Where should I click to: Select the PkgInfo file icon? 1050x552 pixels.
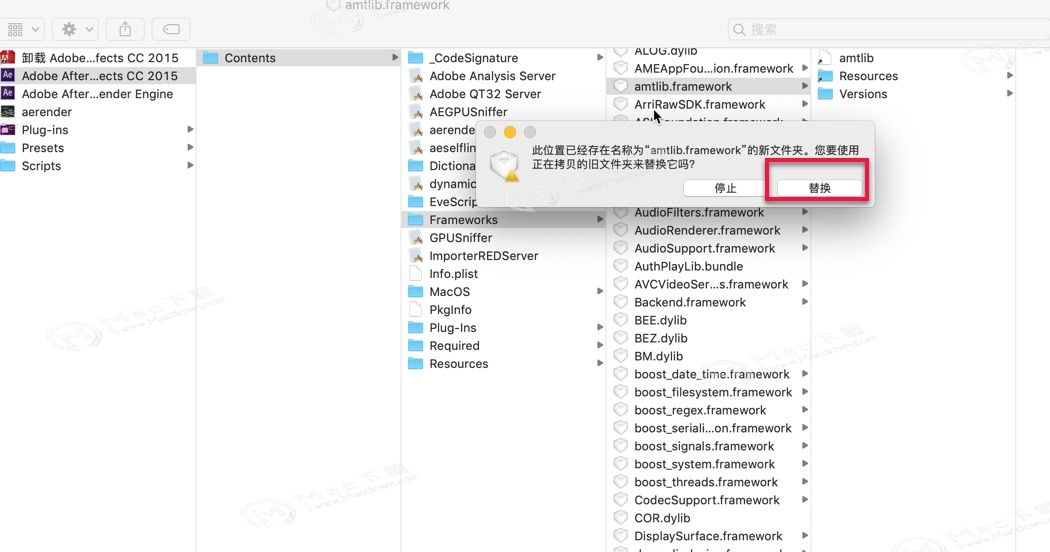pyautogui.click(x=416, y=309)
